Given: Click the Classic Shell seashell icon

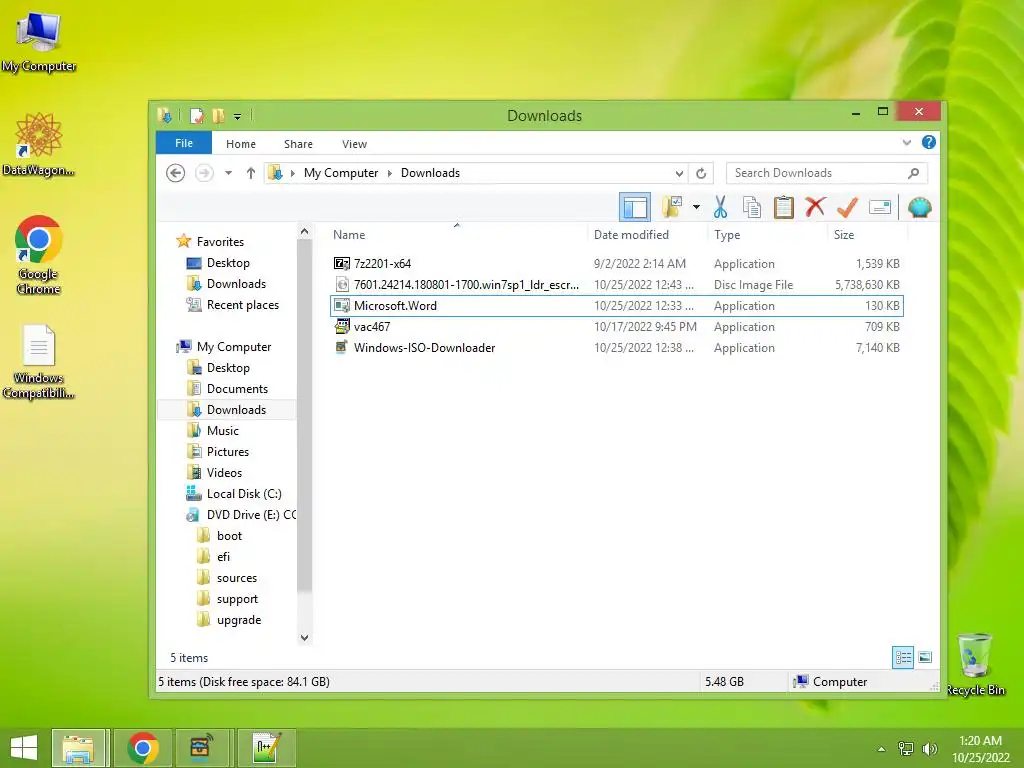Looking at the screenshot, I should [920, 208].
